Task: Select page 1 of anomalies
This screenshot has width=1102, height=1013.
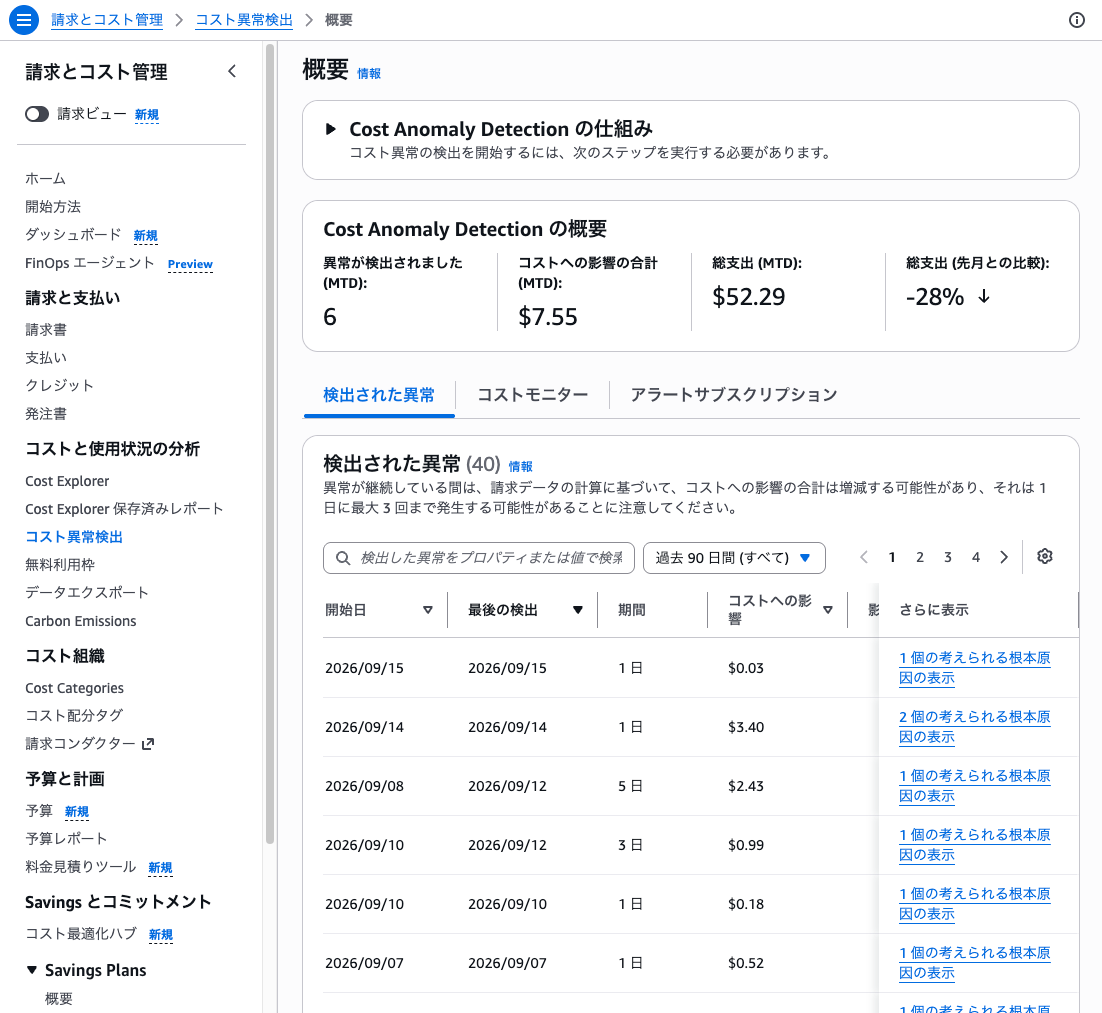Action: [892, 557]
